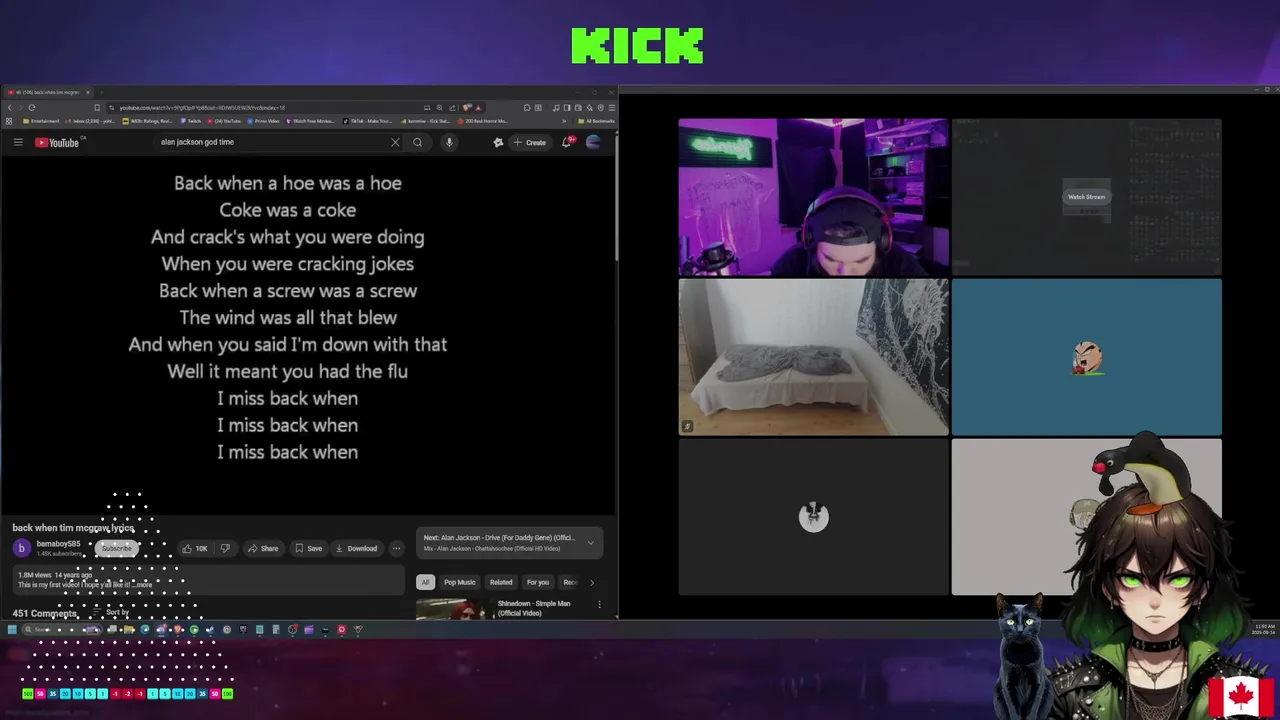This screenshot has width=1280, height=720.
Task: Show hidden bookmarks overflow chevron
Action: click(564, 121)
